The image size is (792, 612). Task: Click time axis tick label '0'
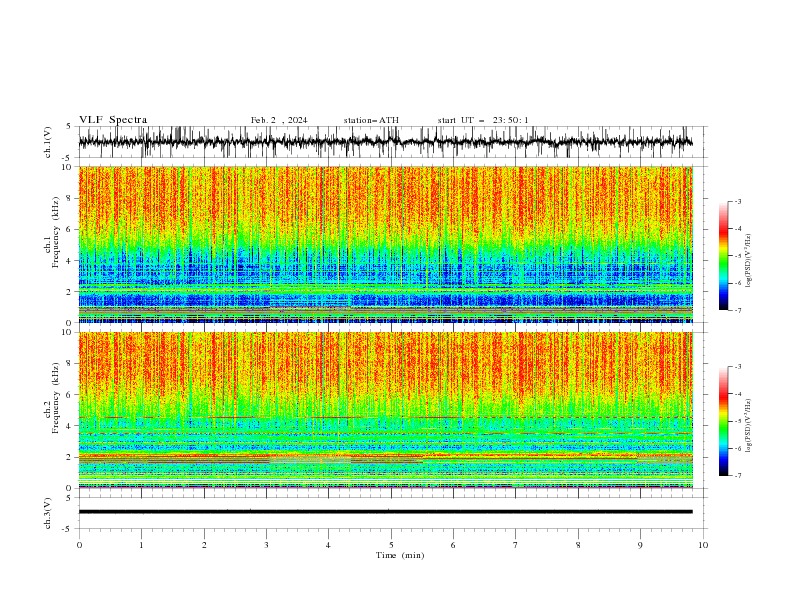pos(79,545)
